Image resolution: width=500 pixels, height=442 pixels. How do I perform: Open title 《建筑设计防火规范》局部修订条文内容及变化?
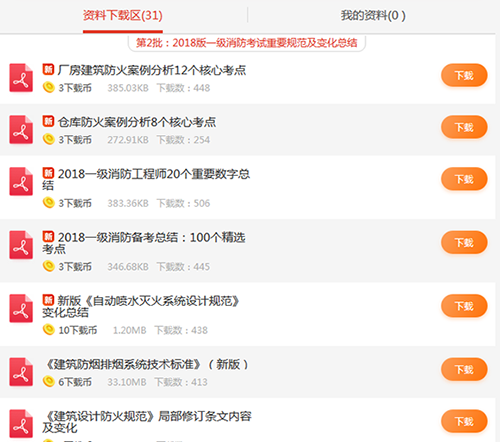[147, 422]
